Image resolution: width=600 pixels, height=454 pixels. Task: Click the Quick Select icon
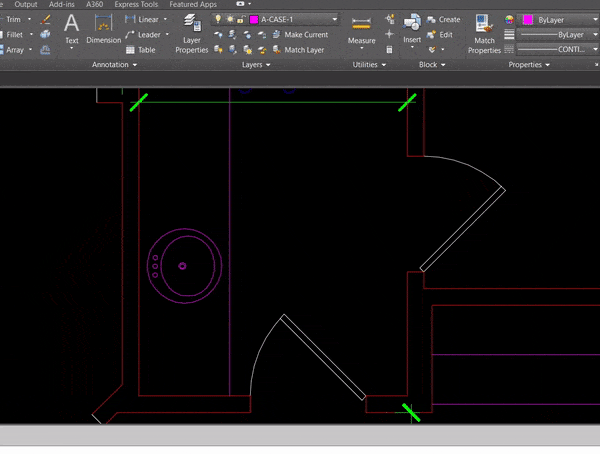pos(390,19)
